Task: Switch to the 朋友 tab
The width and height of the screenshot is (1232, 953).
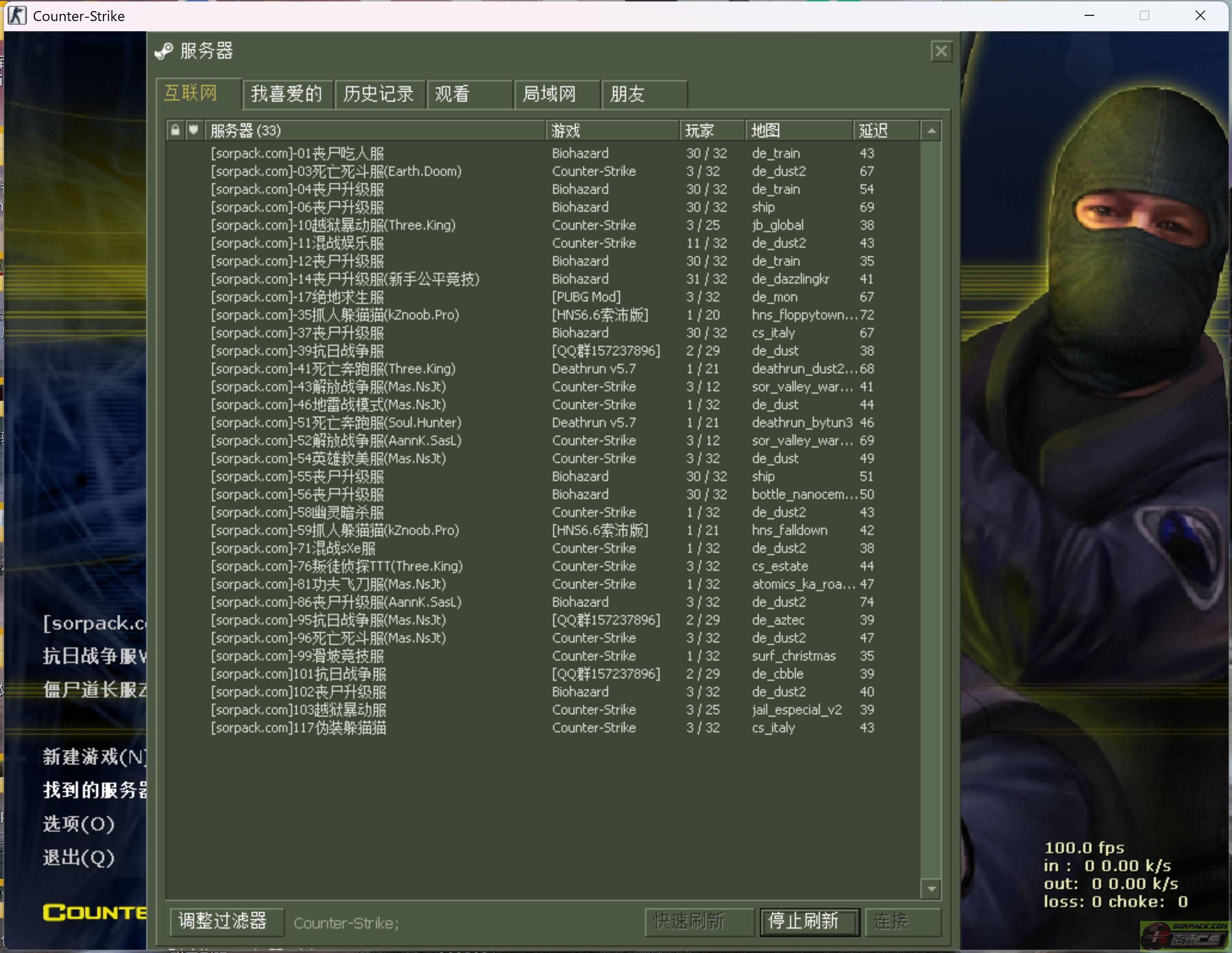Action: (645, 94)
